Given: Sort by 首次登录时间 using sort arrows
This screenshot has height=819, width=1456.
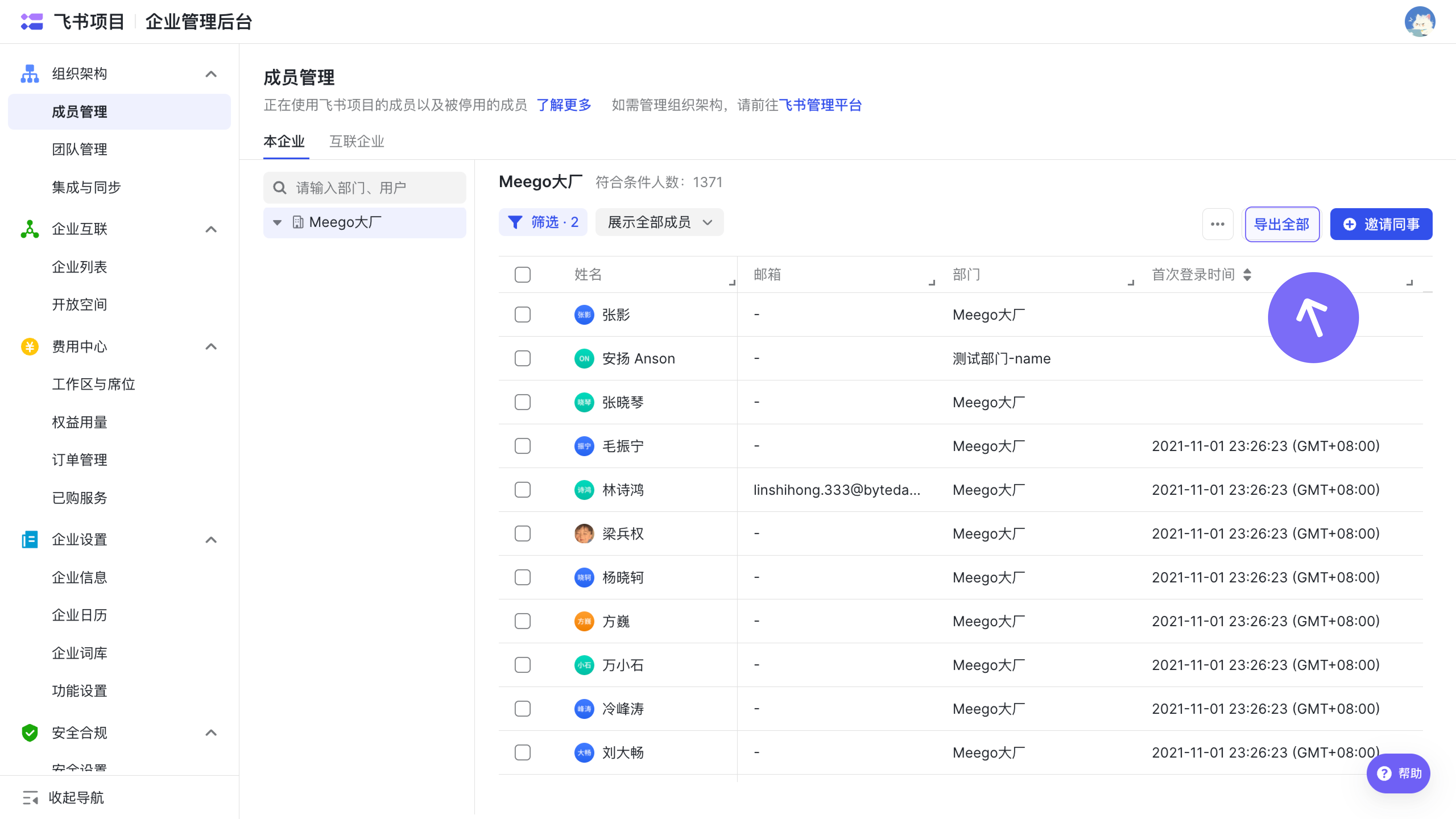Looking at the screenshot, I should [1247, 275].
